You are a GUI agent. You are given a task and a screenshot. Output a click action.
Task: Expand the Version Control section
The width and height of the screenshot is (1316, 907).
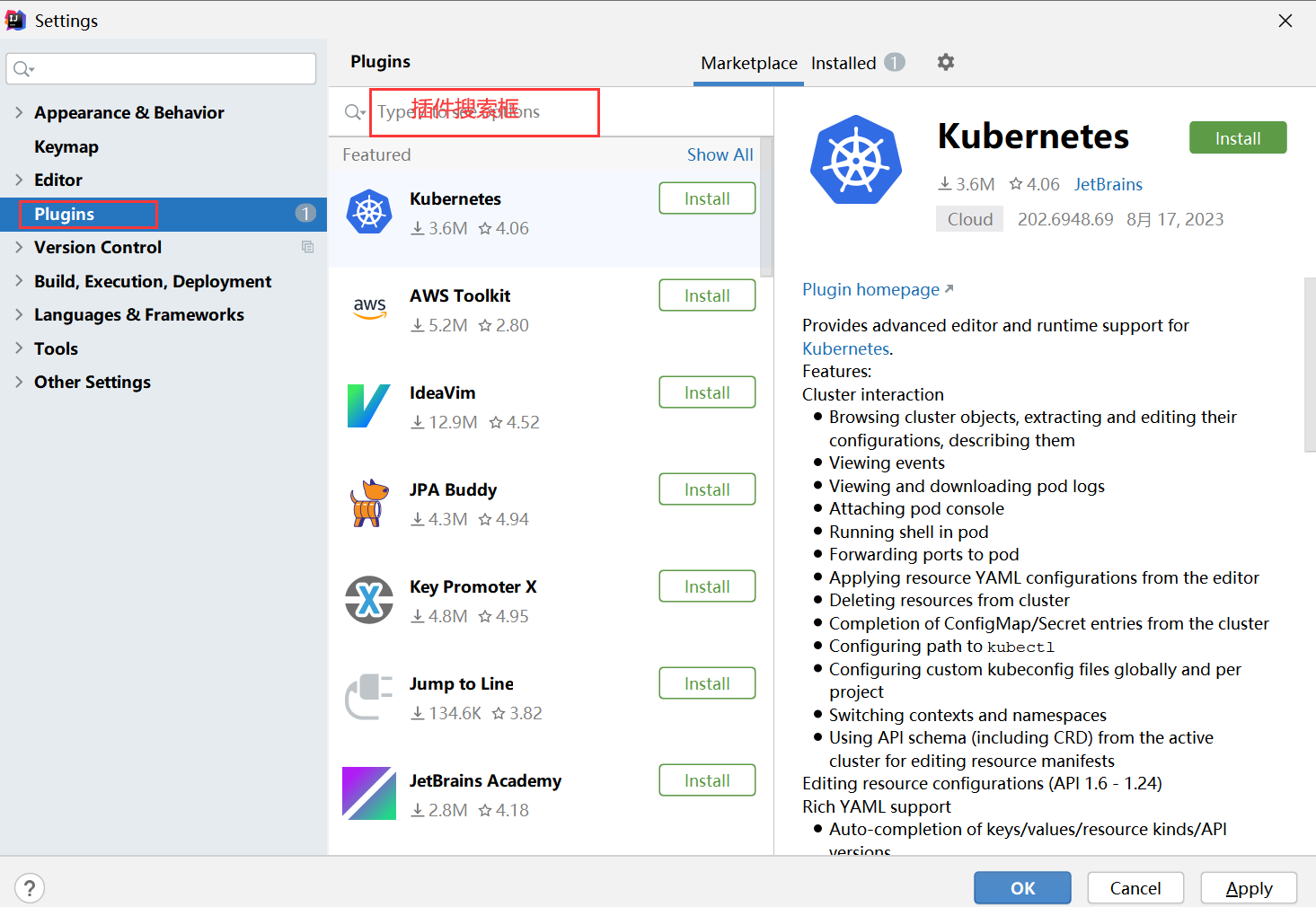pyautogui.click(x=19, y=247)
